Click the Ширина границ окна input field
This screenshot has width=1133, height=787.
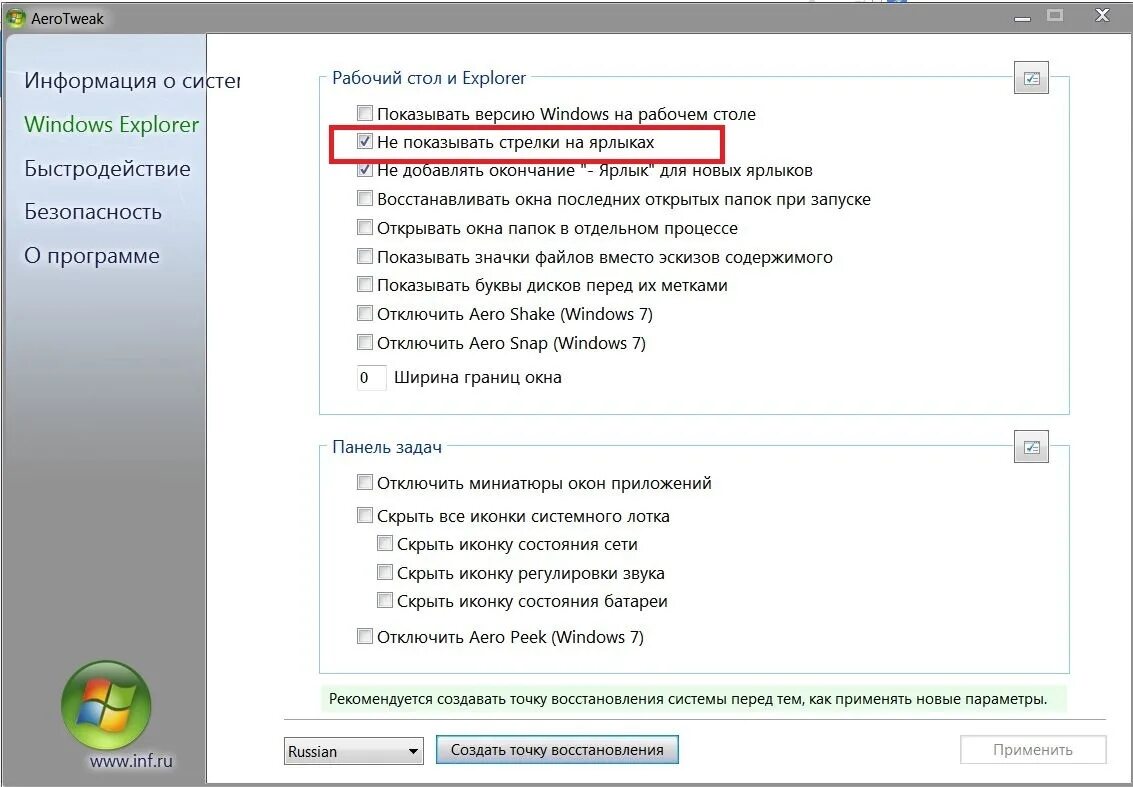(x=371, y=377)
